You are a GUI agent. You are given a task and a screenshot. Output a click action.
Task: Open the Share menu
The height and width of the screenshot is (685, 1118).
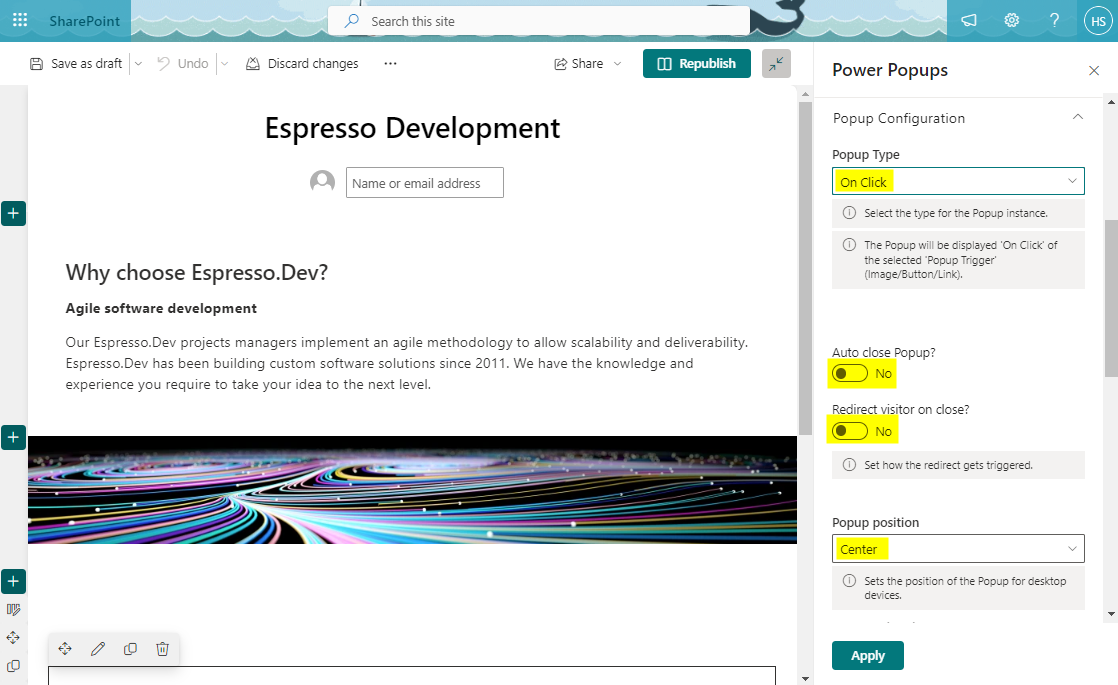pyautogui.click(x=588, y=63)
